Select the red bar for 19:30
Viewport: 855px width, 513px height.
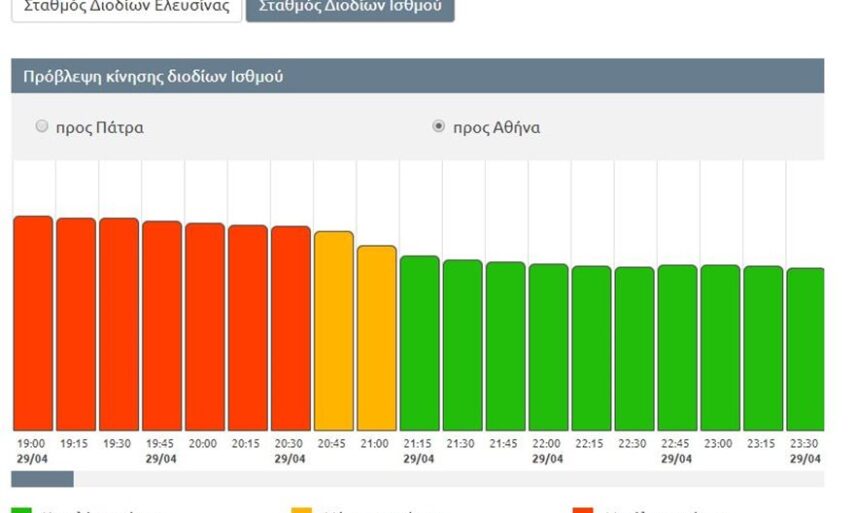(119, 324)
